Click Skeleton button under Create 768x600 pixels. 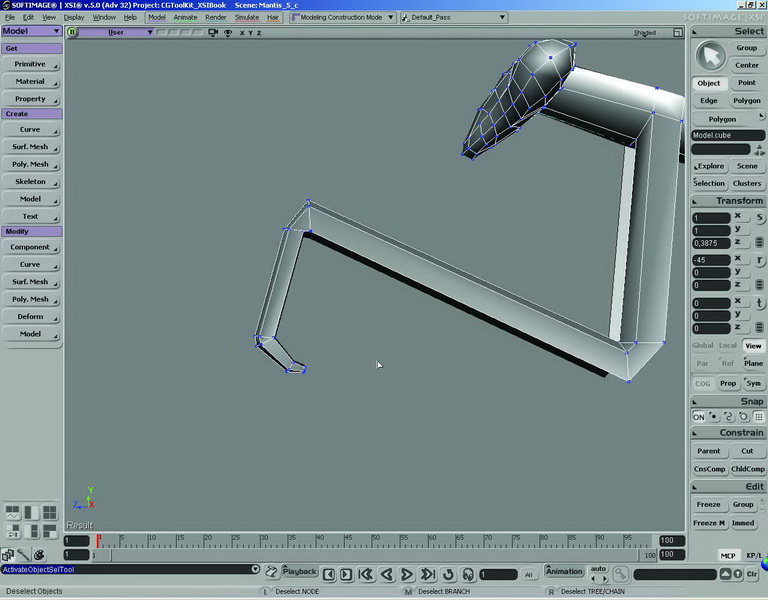tap(30, 181)
